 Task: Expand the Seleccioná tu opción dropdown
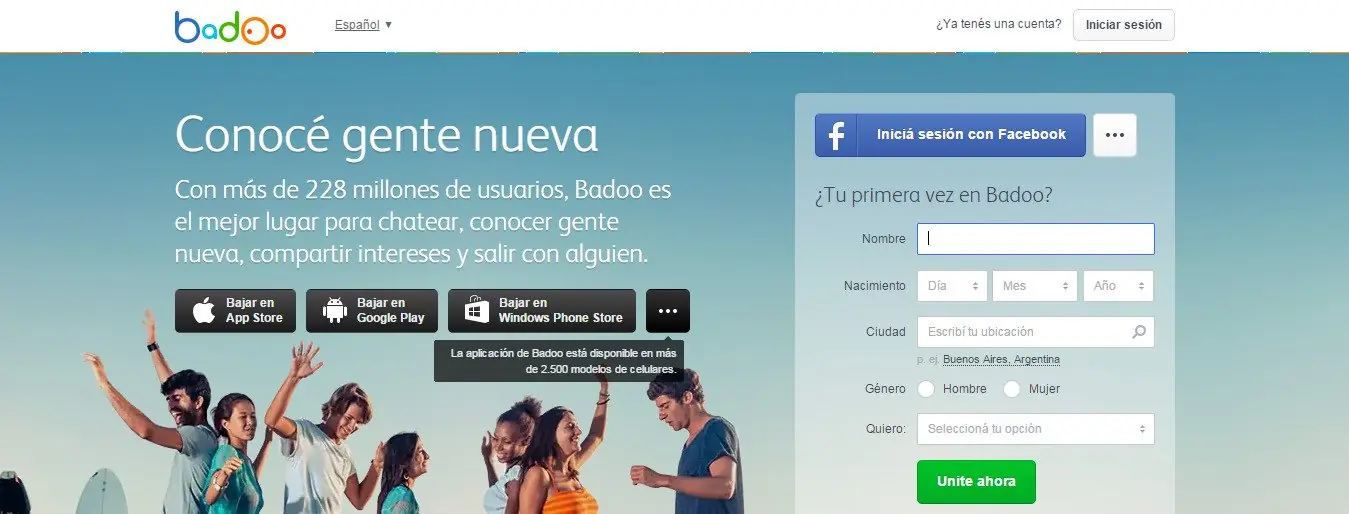(x=1035, y=429)
